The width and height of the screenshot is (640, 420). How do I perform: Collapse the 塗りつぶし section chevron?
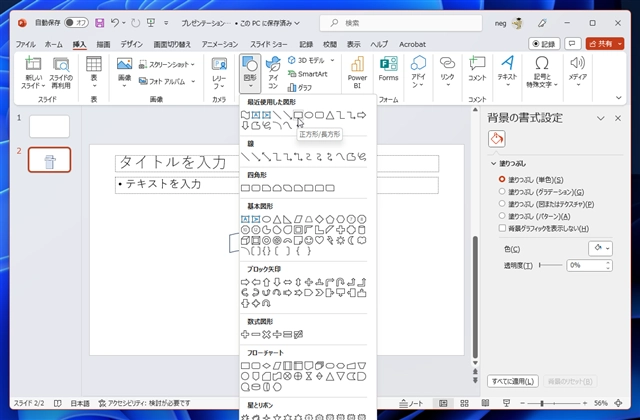point(493,164)
